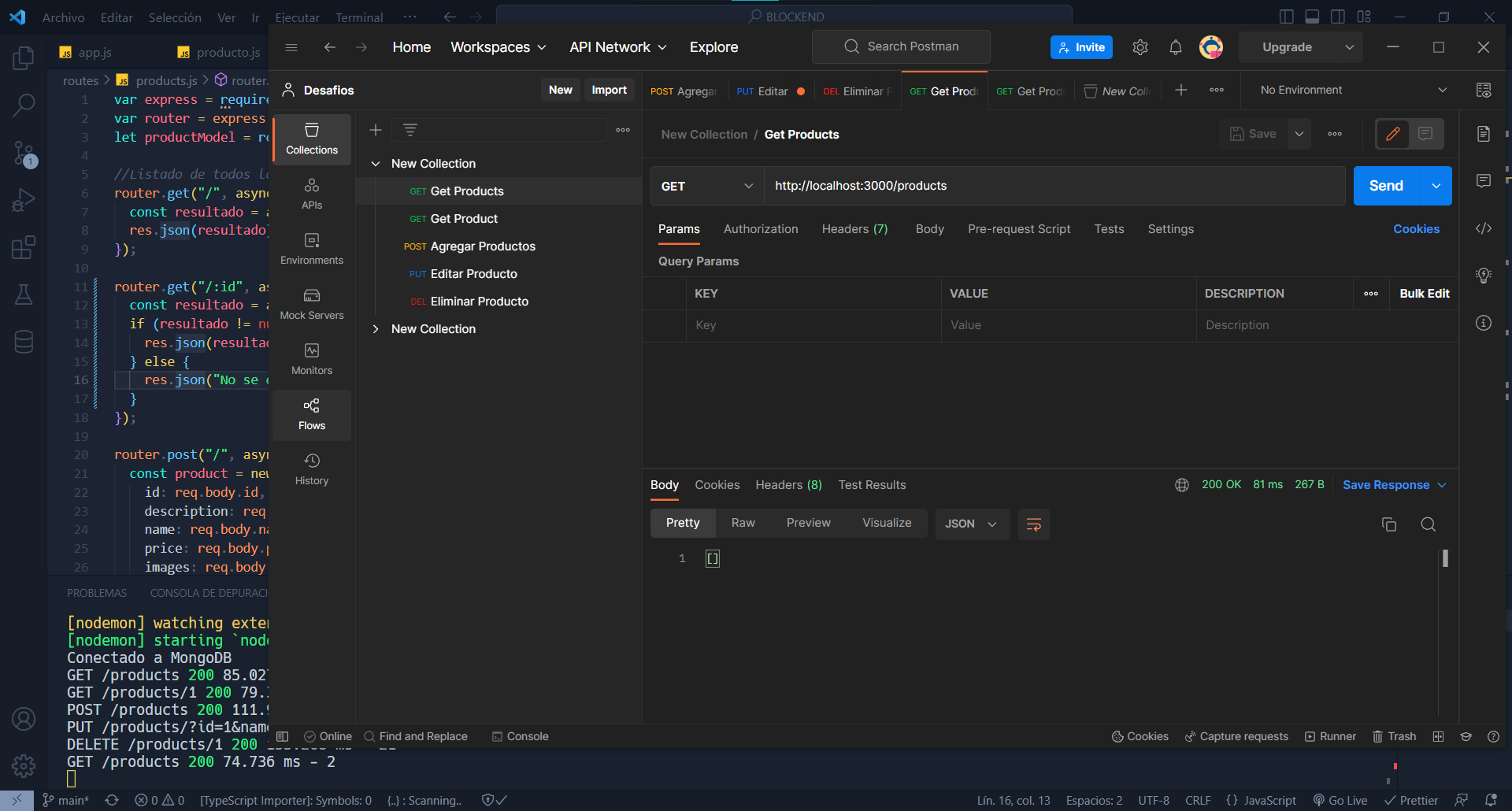The height and width of the screenshot is (811, 1512).
Task: Open the comments icon in right sidebar
Action: [x=1484, y=181]
